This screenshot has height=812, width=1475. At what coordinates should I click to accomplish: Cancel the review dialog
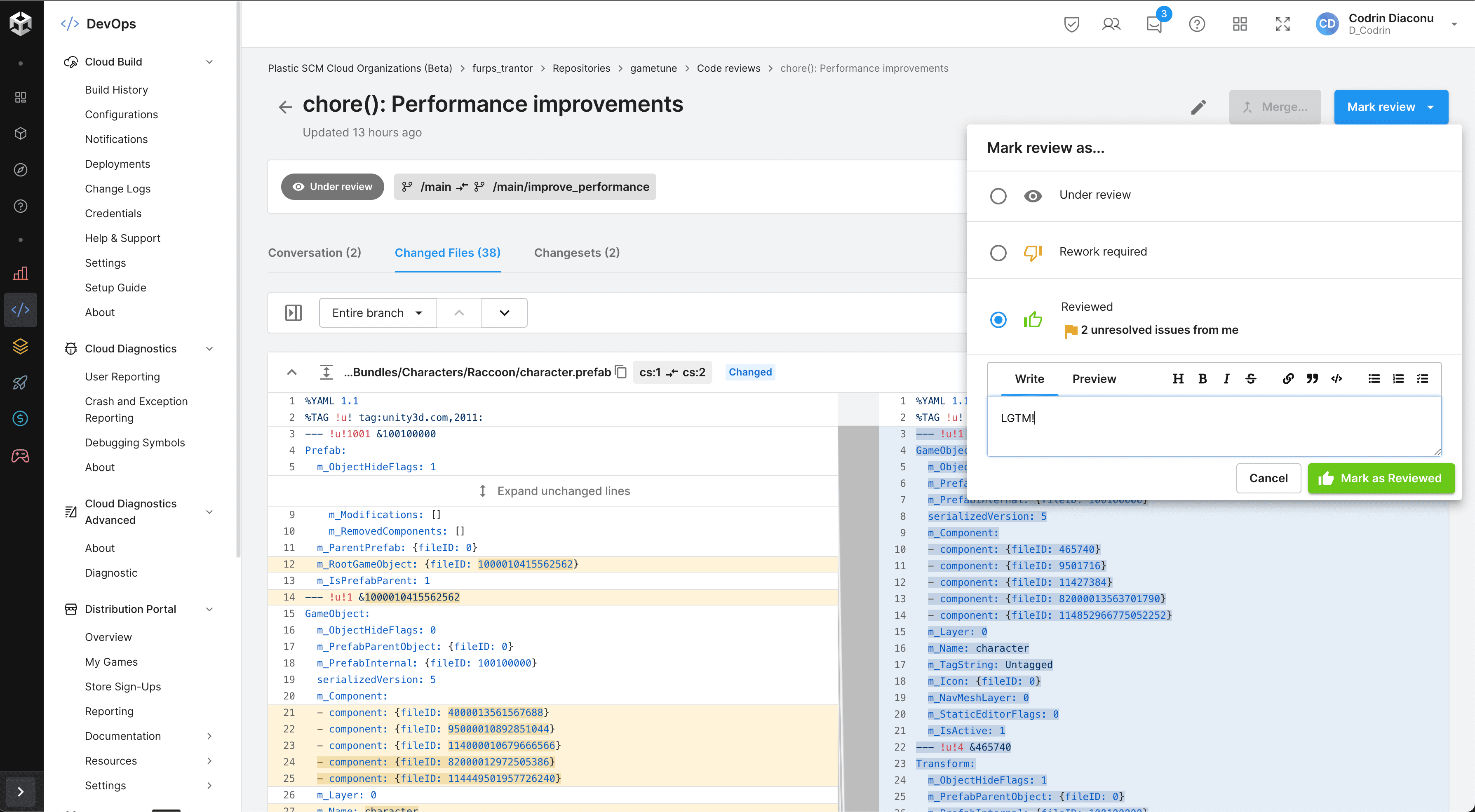(x=1268, y=478)
